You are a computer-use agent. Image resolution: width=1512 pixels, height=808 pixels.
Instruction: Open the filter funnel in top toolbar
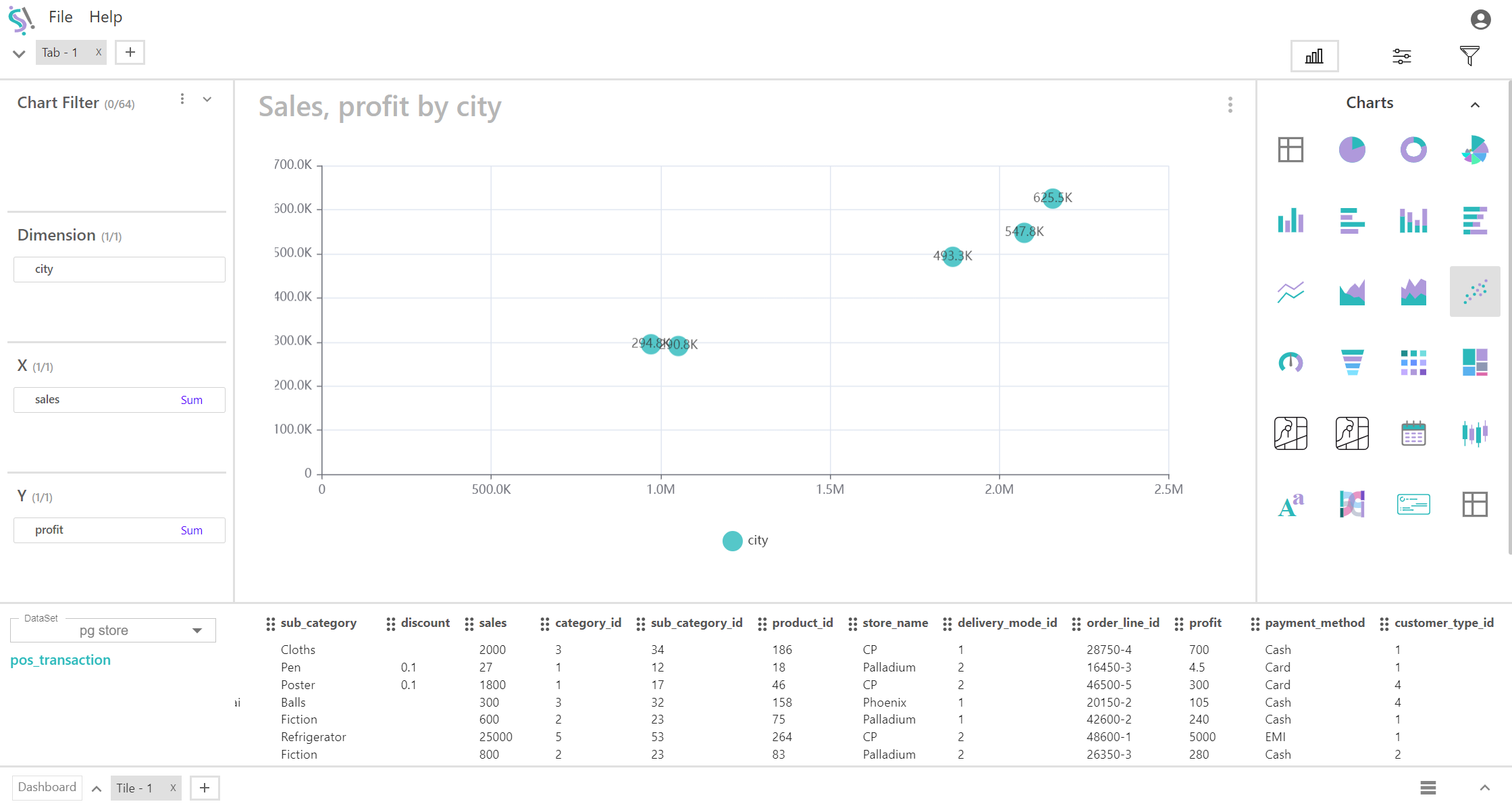pos(1469,56)
